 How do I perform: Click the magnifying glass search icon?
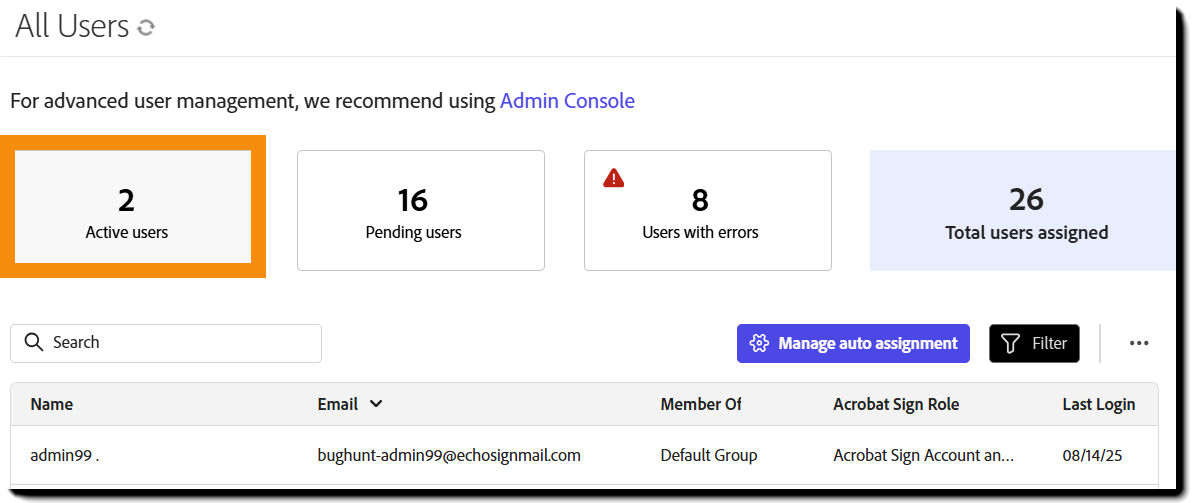click(x=34, y=342)
